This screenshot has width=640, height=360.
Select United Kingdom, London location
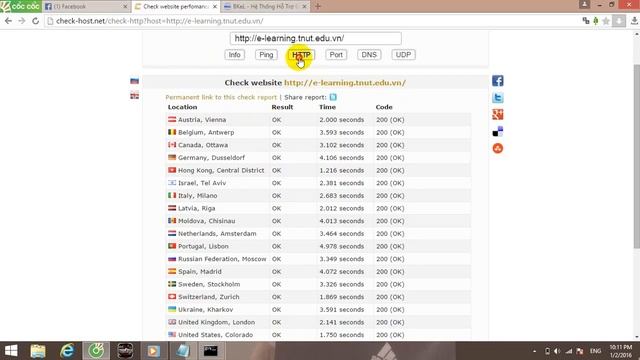(216, 322)
